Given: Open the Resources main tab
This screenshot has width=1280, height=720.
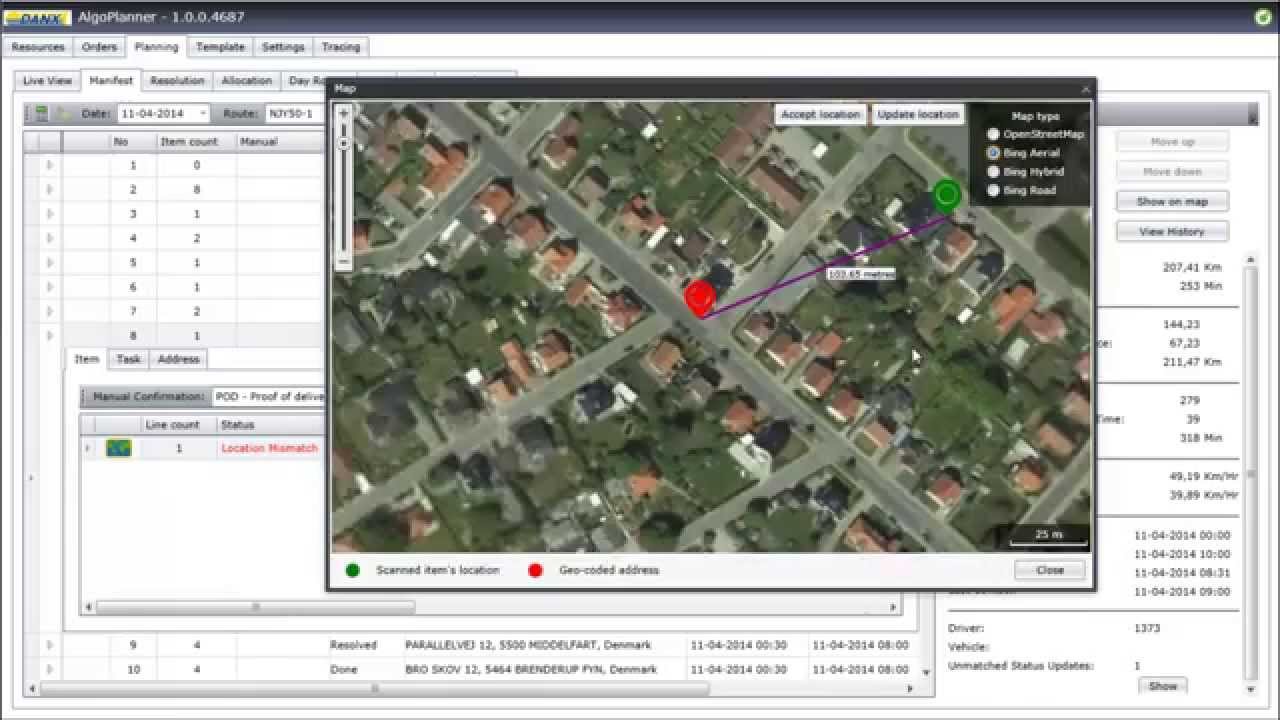Looking at the screenshot, I should 38,47.
